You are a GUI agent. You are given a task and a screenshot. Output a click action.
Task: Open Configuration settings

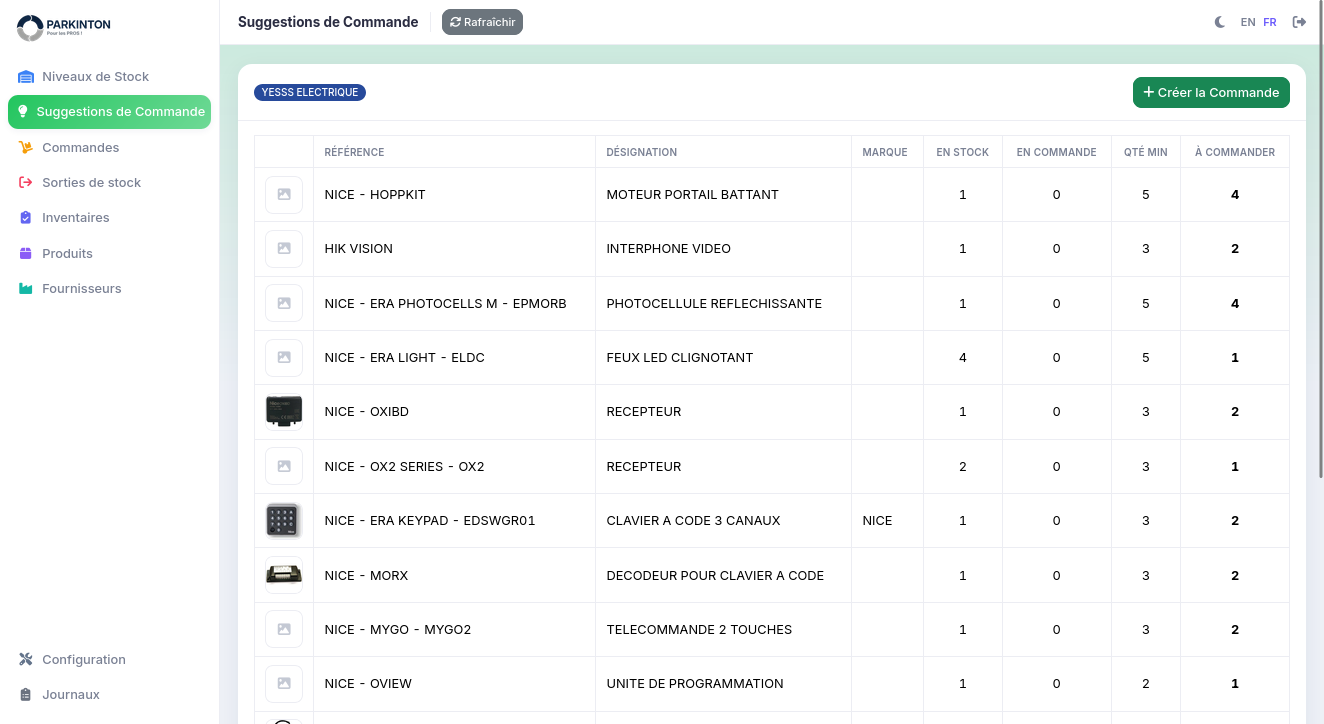pos(109,660)
